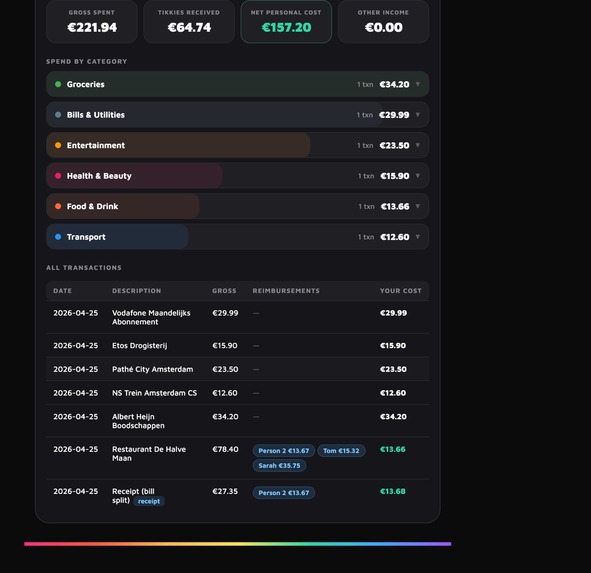The width and height of the screenshot is (591, 573).
Task: Click the Groceries category label
Action: [x=86, y=84]
